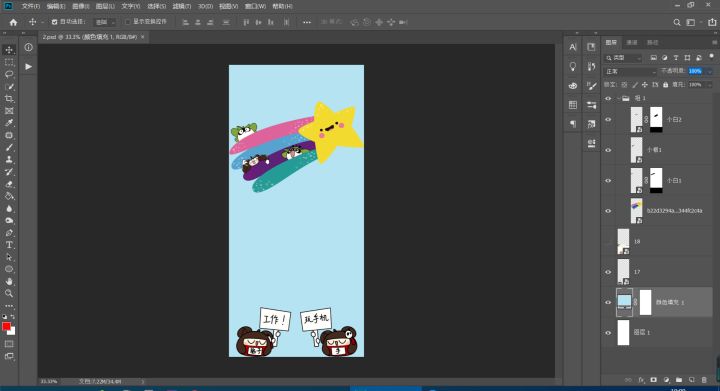Select the Paint Bucket tool
Image resolution: width=720 pixels, height=391 pixels.
pyautogui.click(x=9, y=196)
